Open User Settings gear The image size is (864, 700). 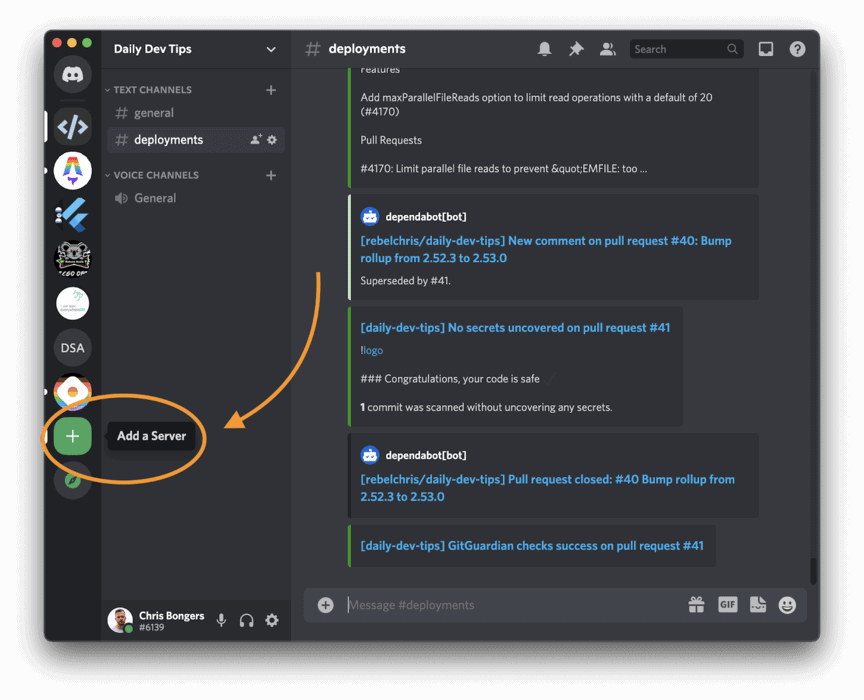coord(272,620)
